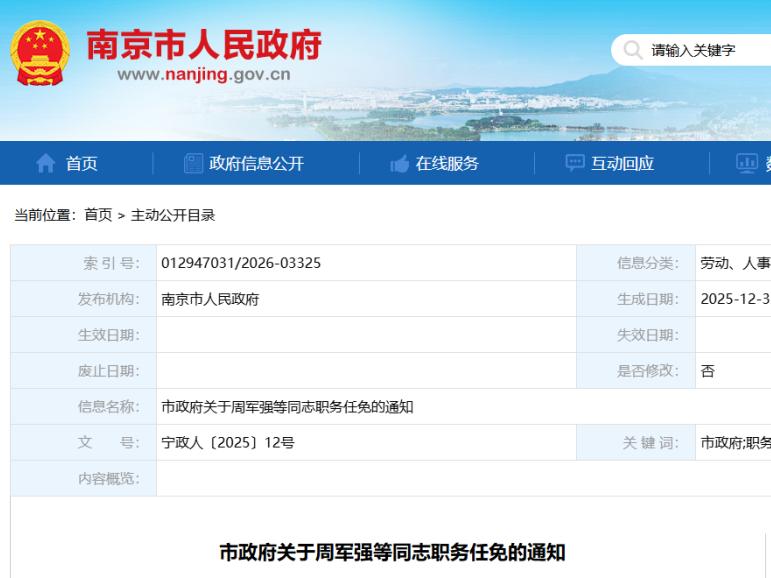Click the red 南京市人民政府 header title

point(204,43)
